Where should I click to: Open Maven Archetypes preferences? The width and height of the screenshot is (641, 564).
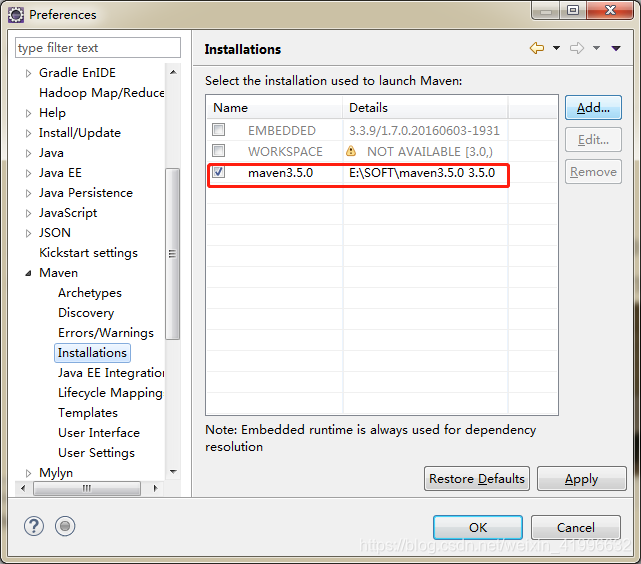pos(90,293)
